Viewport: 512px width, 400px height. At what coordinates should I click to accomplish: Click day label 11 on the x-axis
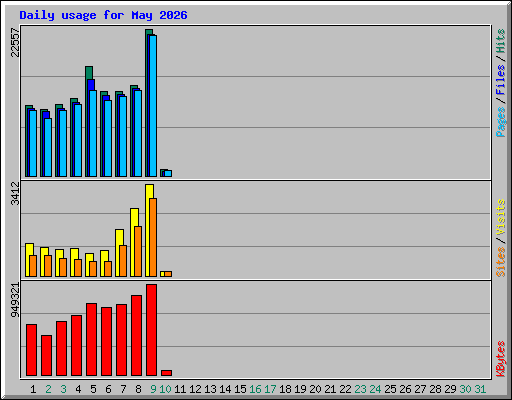180,389
